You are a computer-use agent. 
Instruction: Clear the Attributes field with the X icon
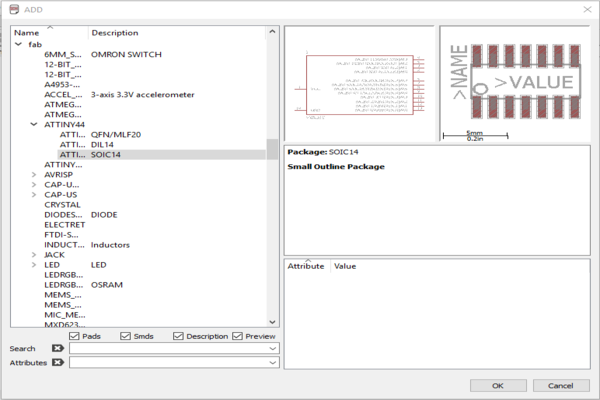(58, 362)
